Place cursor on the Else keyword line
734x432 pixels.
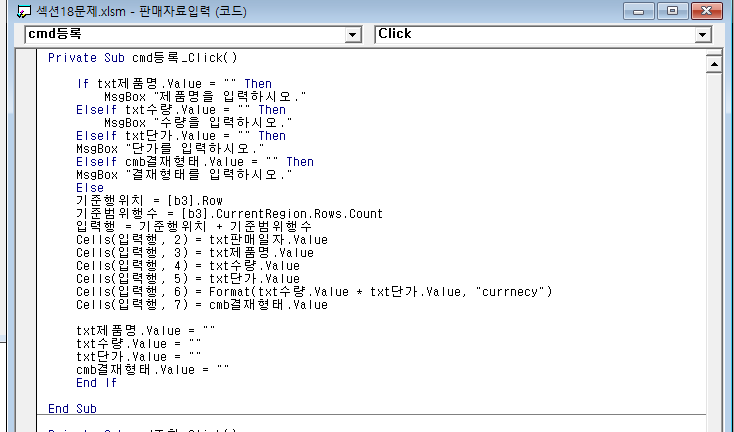click(x=90, y=188)
